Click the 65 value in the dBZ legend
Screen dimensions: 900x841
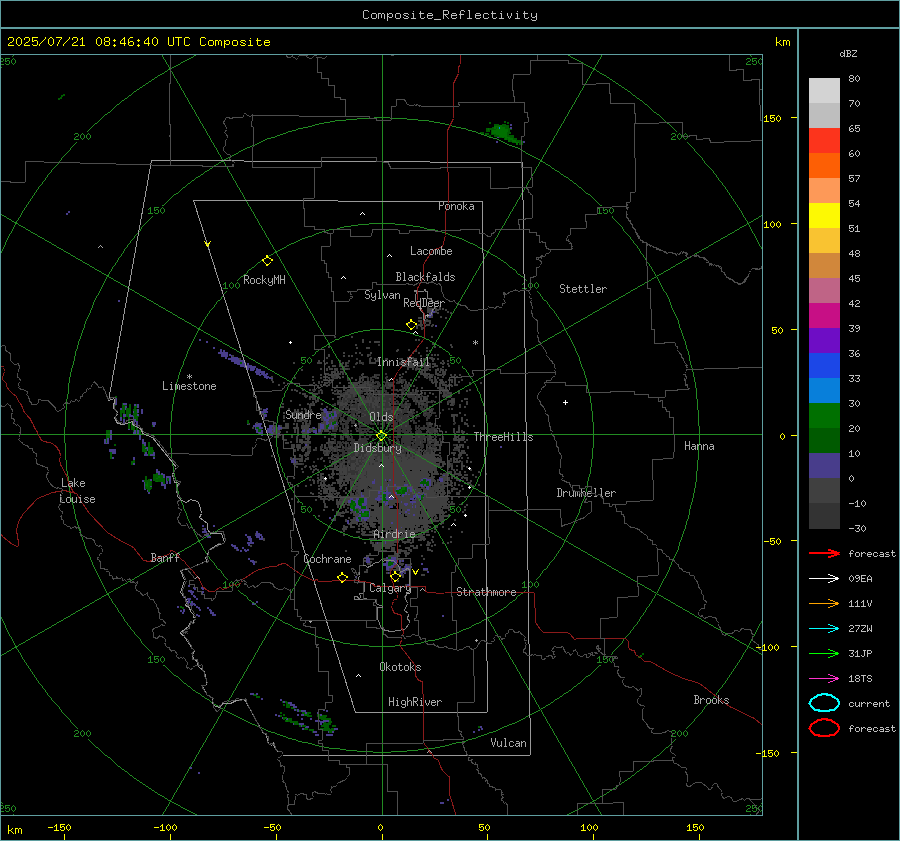(x=854, y=129)
